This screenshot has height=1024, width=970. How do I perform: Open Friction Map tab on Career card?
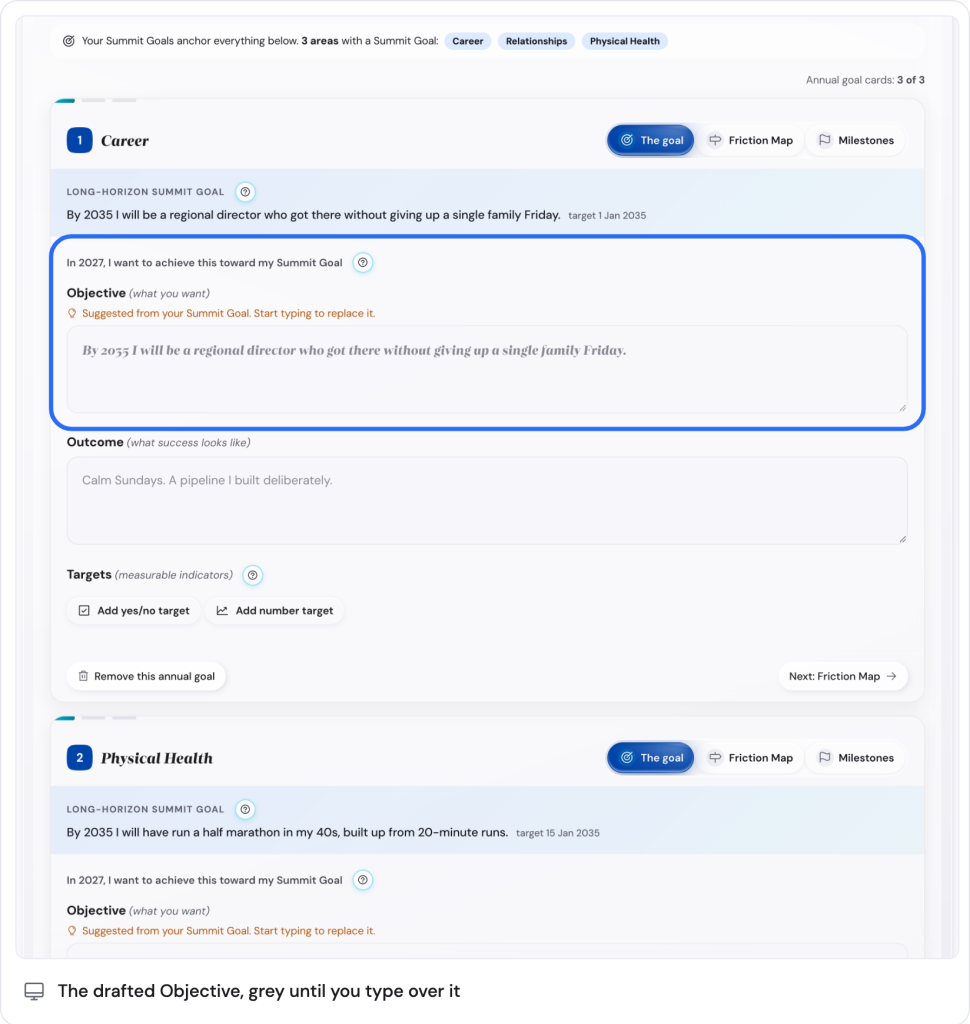click(751, 140)
